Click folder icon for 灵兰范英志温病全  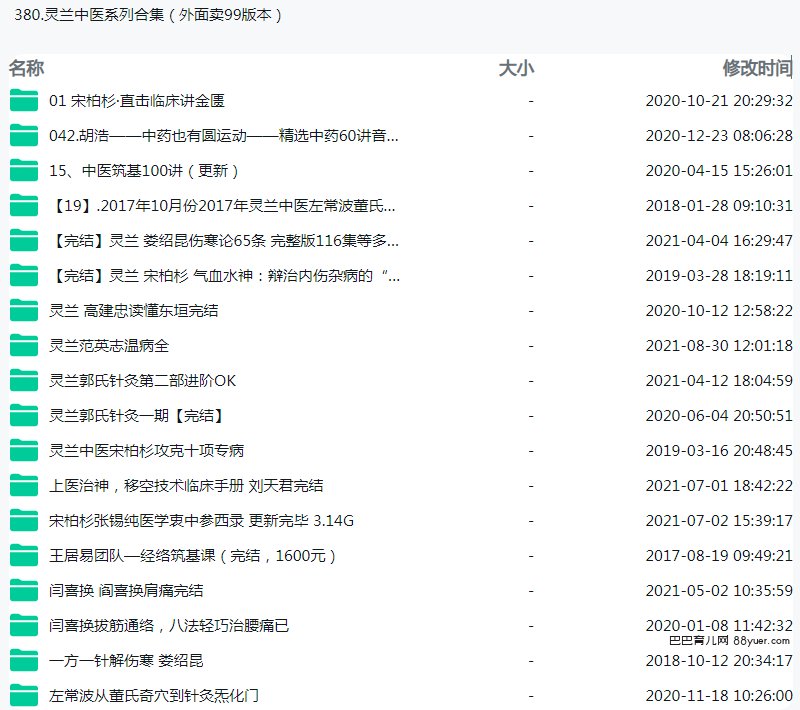pos(24,345)
